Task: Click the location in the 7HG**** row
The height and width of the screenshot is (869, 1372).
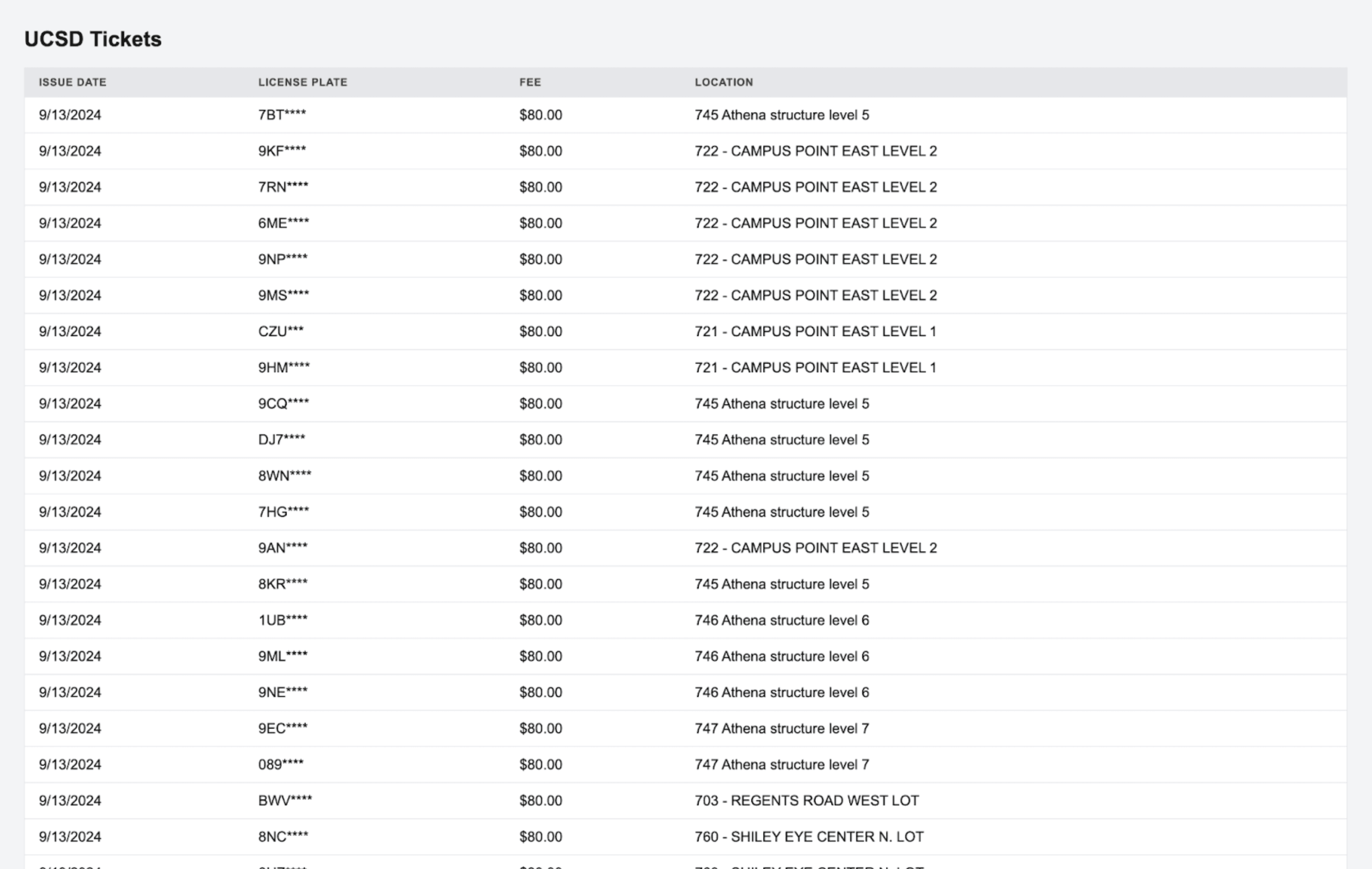Action: [x=782, y=512]
